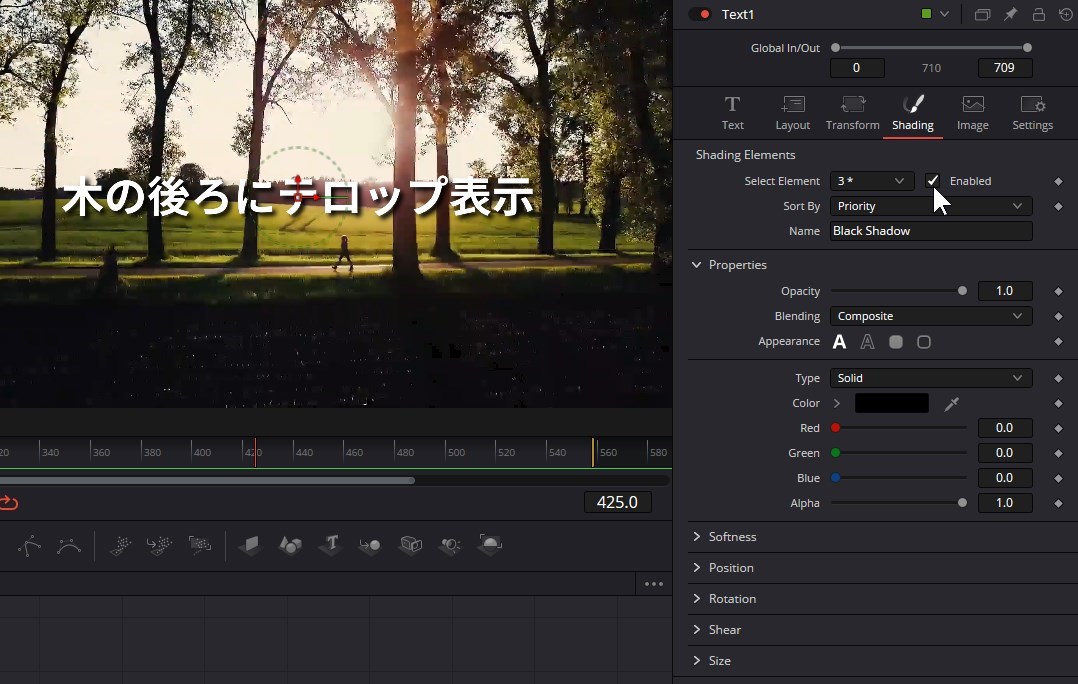
Task: Choose Text Outline appearance
Action: (x=868, y=342)
